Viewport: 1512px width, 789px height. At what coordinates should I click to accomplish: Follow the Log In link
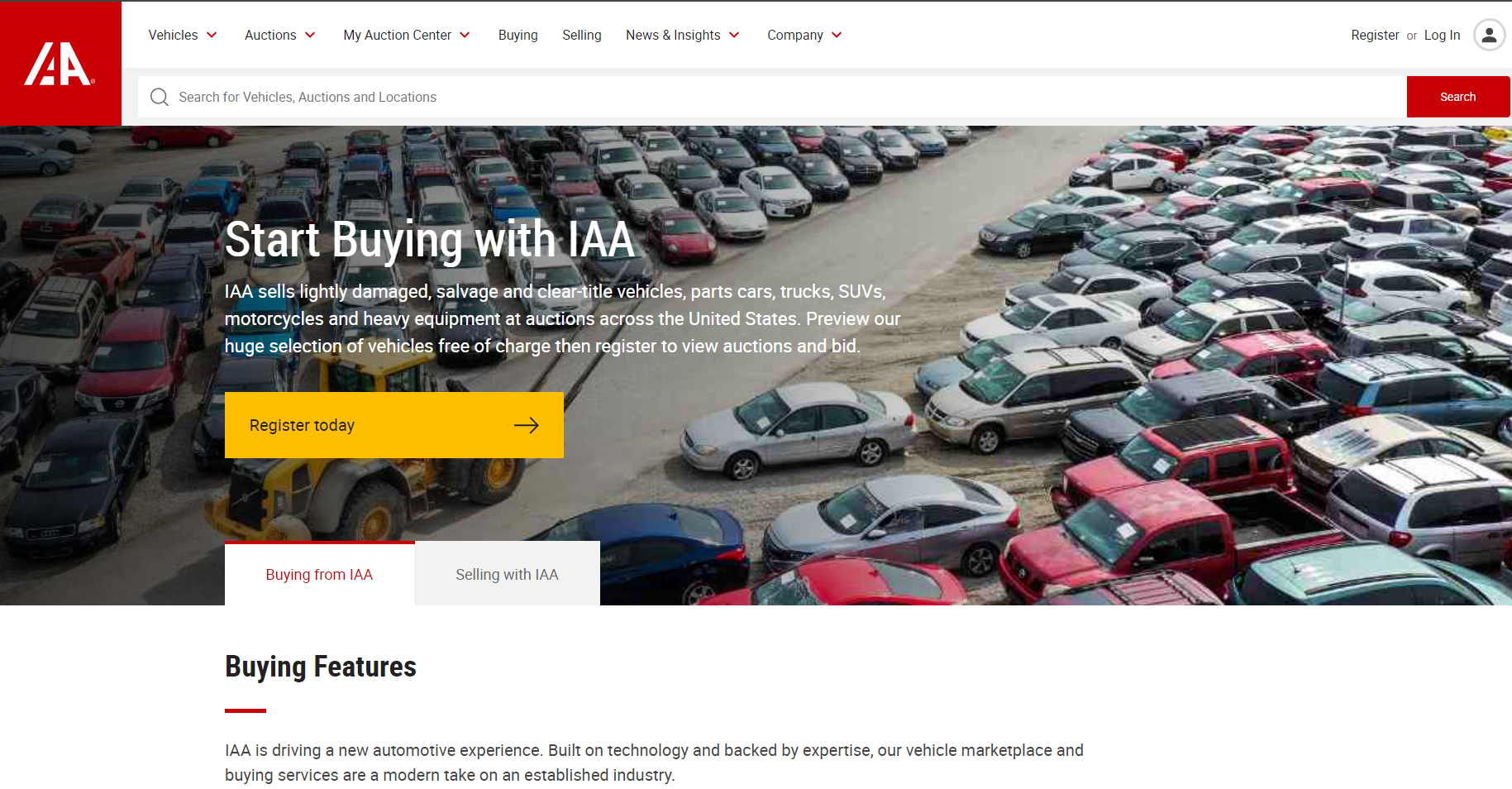pyautogui.click(x=1442, y=35)
